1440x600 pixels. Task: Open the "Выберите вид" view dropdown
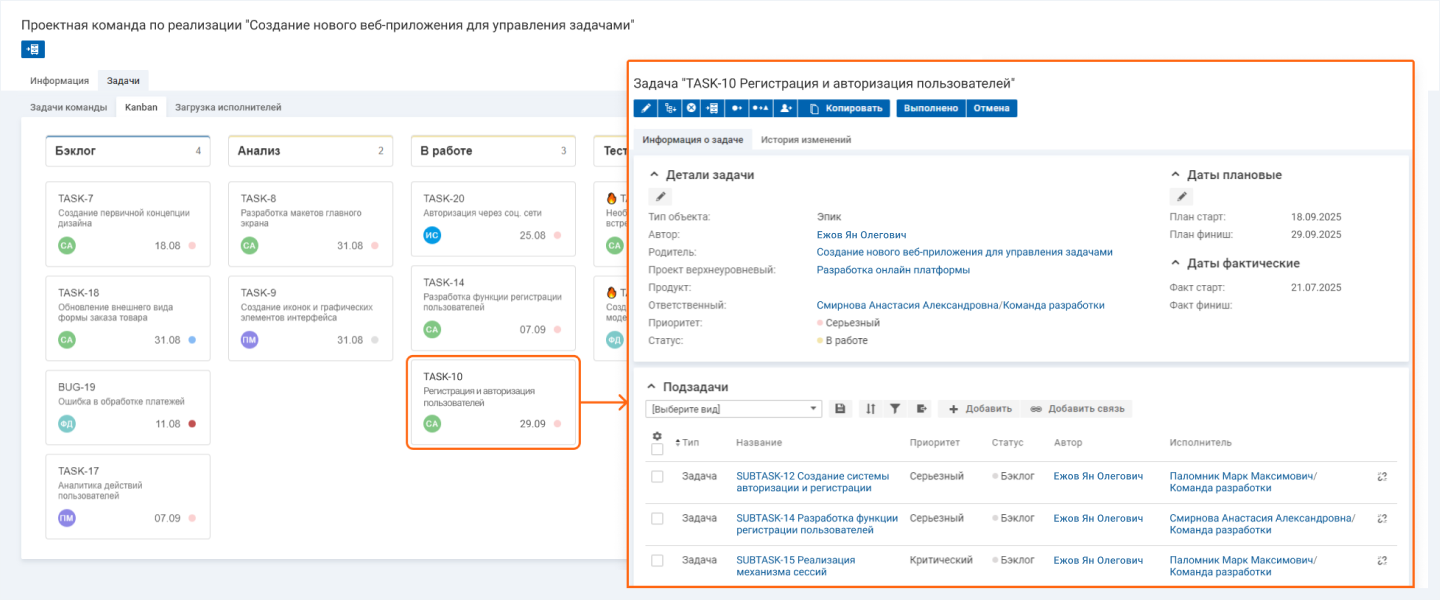click(735, 409)
